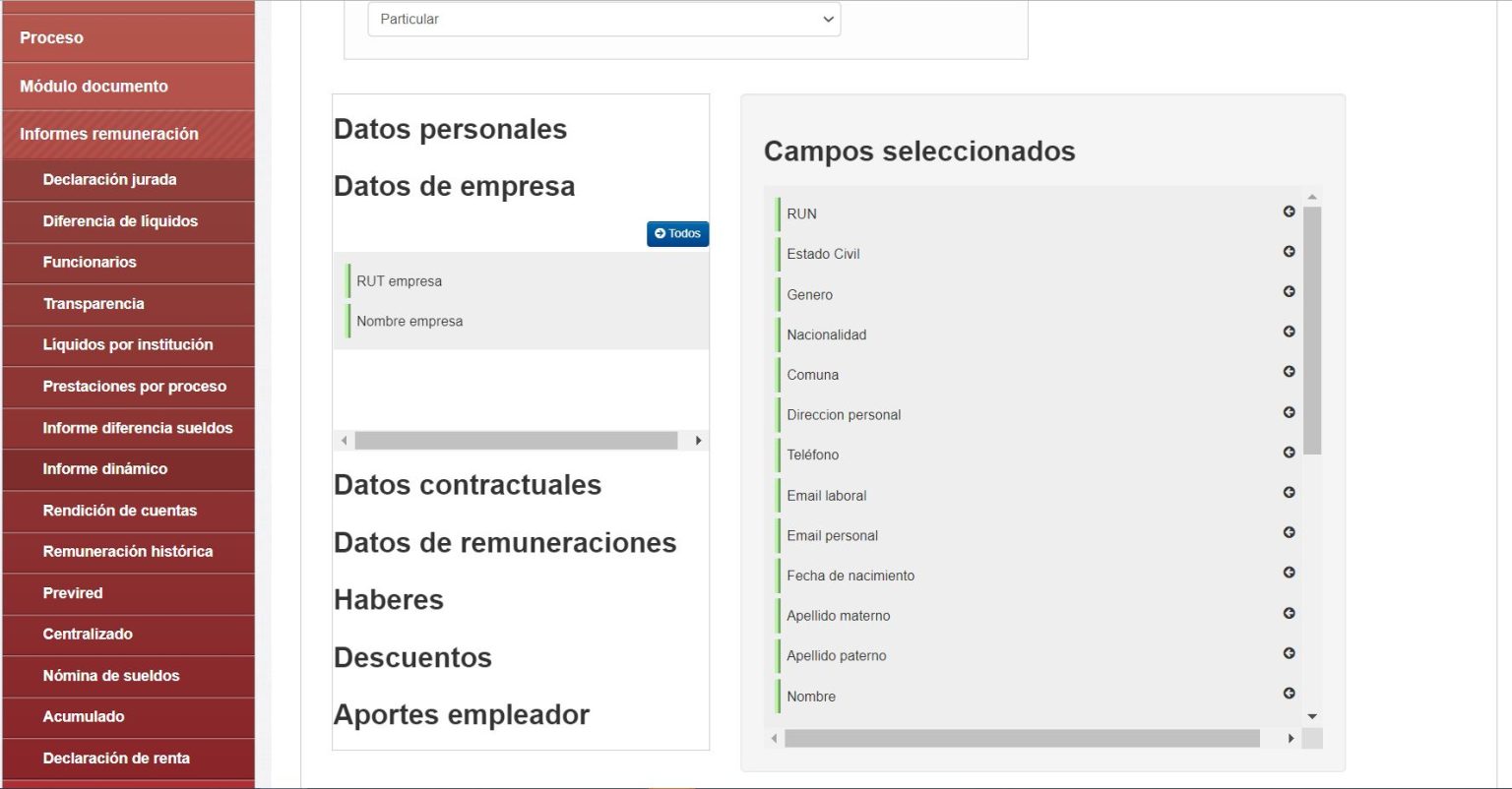This screenshot has height=789, width=1512.
Task: Open Centralizado report
Action: [128, 635]
